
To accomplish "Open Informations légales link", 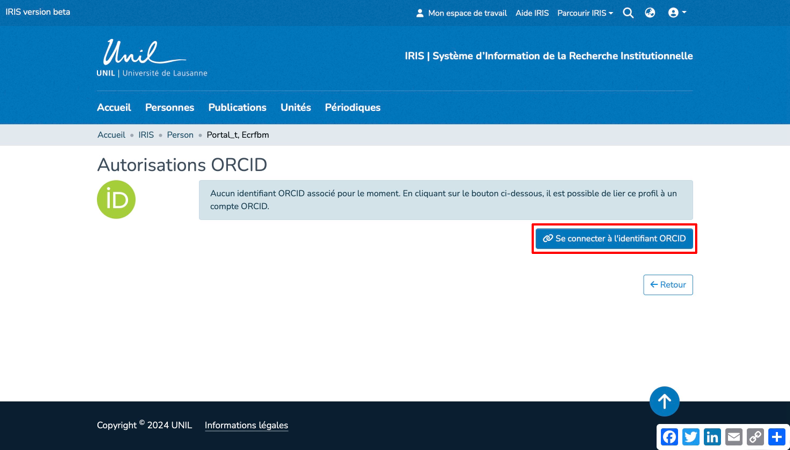I will 246,425.
